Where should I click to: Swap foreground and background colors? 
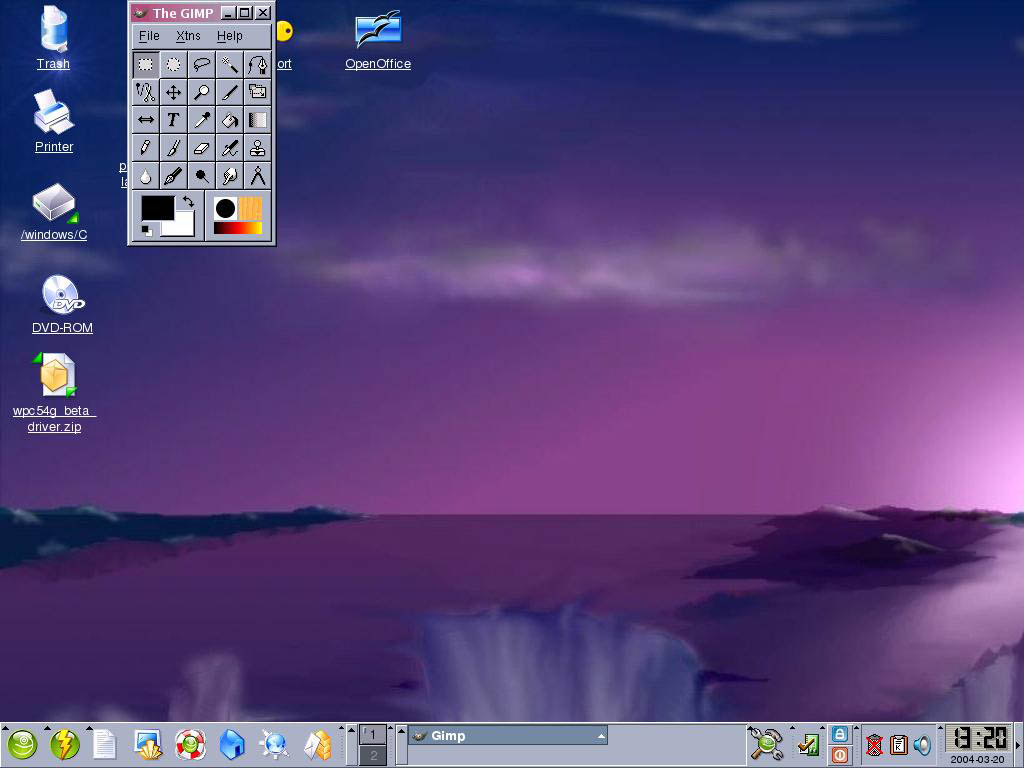(x=188, y=202)
